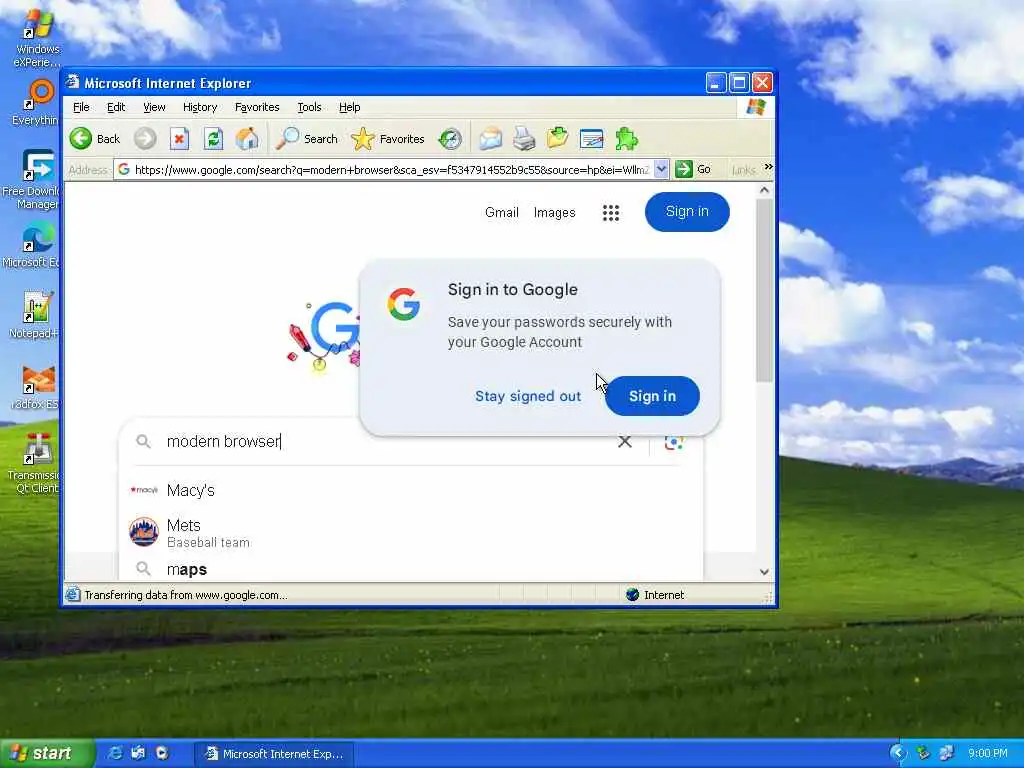1024x768 pixels.
Task: Click the top-right Sign in button
Action: 687,212
